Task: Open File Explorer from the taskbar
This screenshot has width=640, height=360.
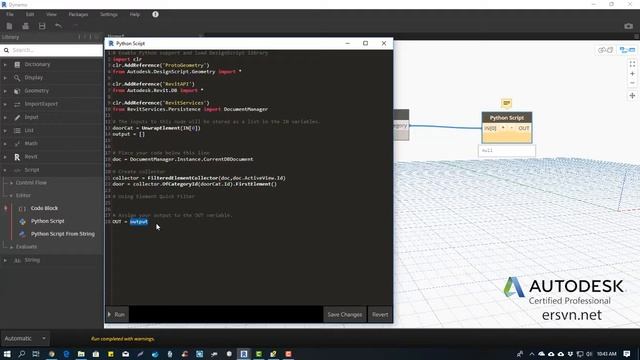Action: click(81, 354)
